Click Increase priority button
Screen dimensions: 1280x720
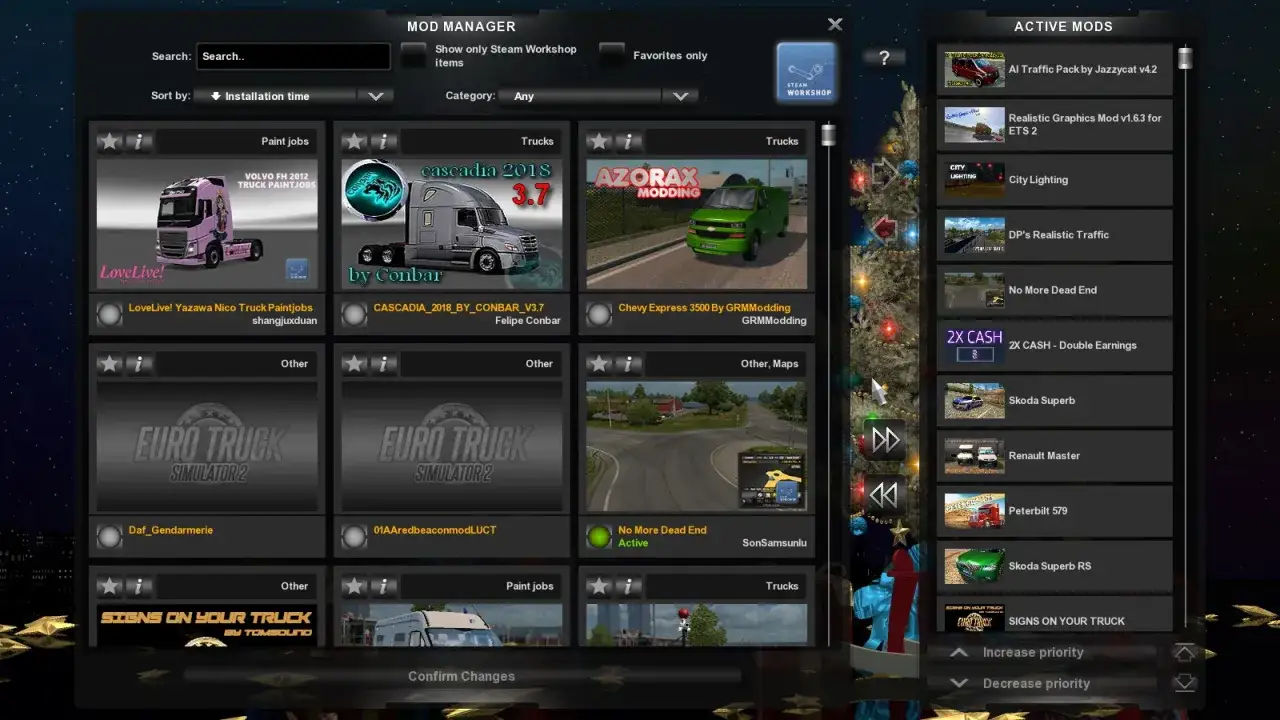pos(1042,652)
